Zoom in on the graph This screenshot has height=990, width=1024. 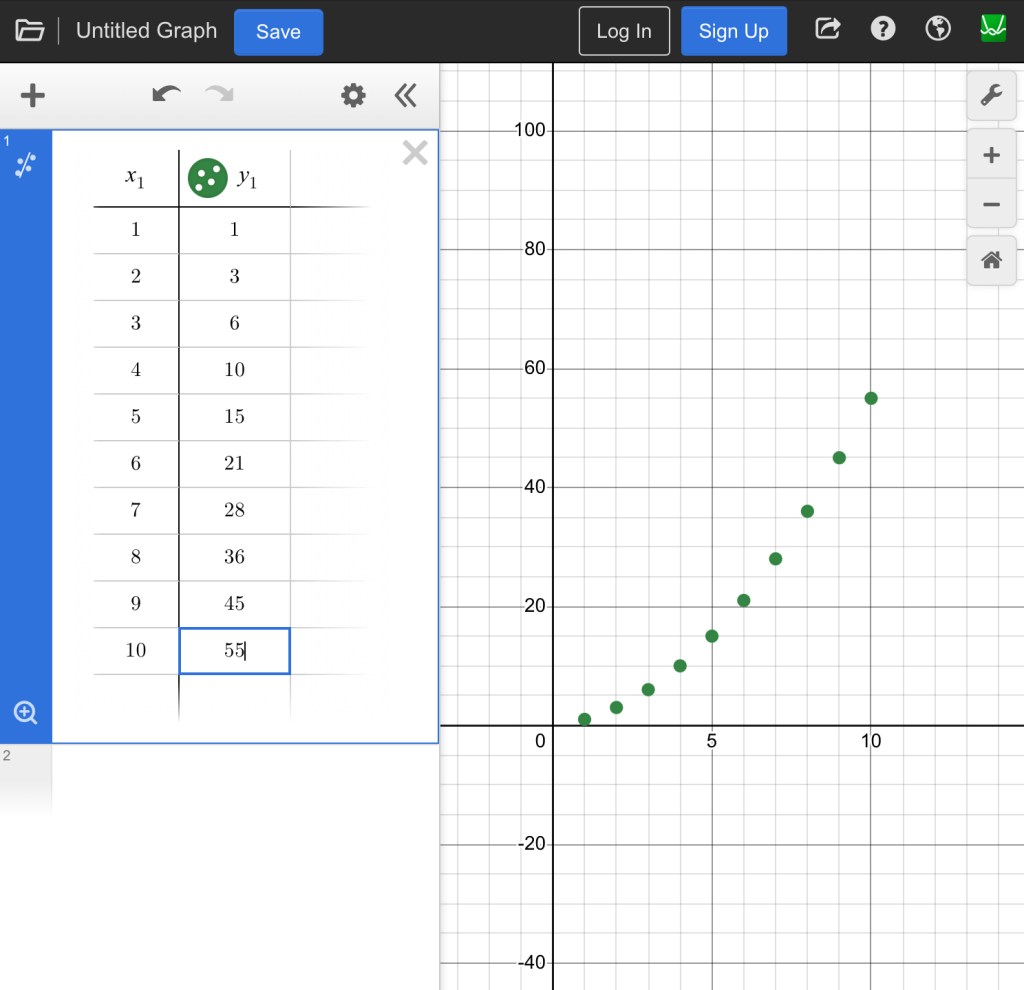pyautogui.click(x=991, y=156)
